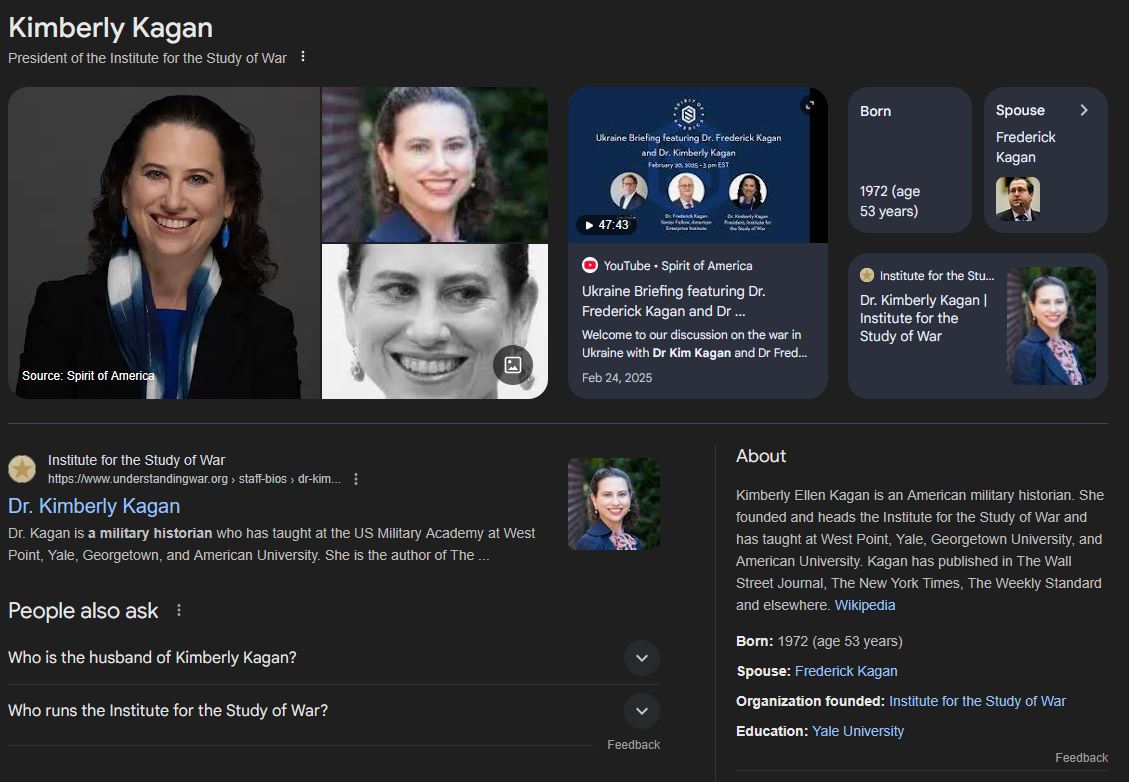
Task: Click Feedback under the About panel
Action: [x=1081, y=758]
